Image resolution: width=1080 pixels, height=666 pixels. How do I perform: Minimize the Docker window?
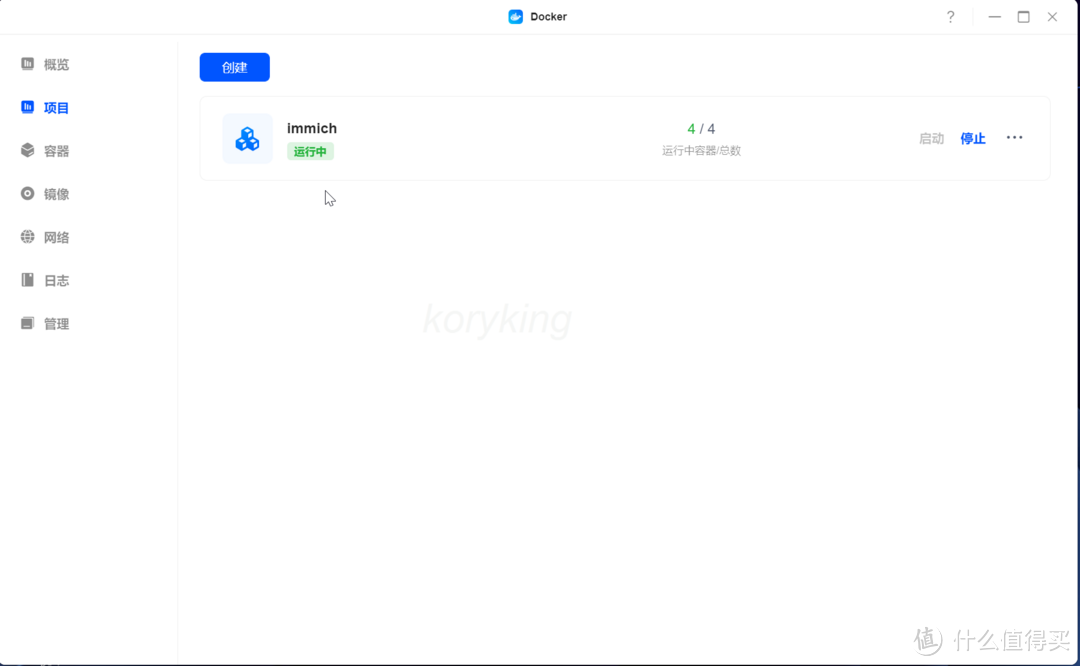pos(994,17)
